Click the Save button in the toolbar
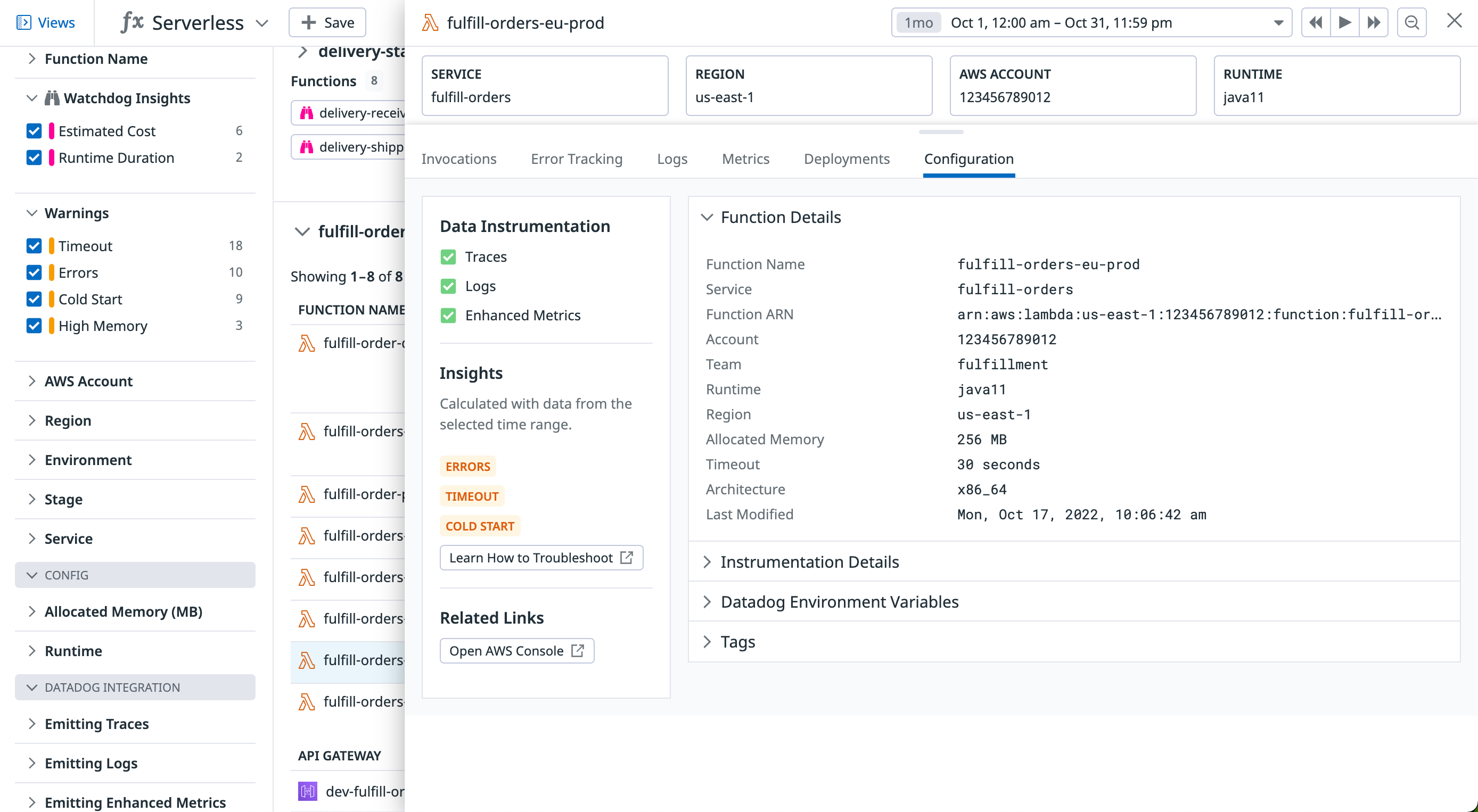1478x812 pixels. [326, 22]
